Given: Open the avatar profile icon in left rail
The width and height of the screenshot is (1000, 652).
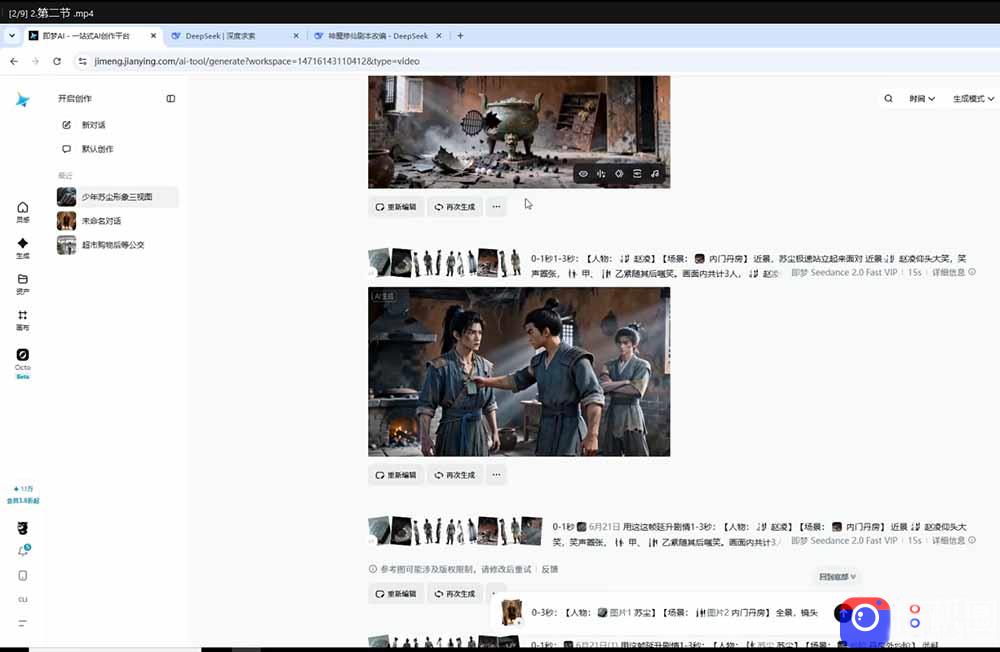Looking at the screenshot, I should click(22, 528).
